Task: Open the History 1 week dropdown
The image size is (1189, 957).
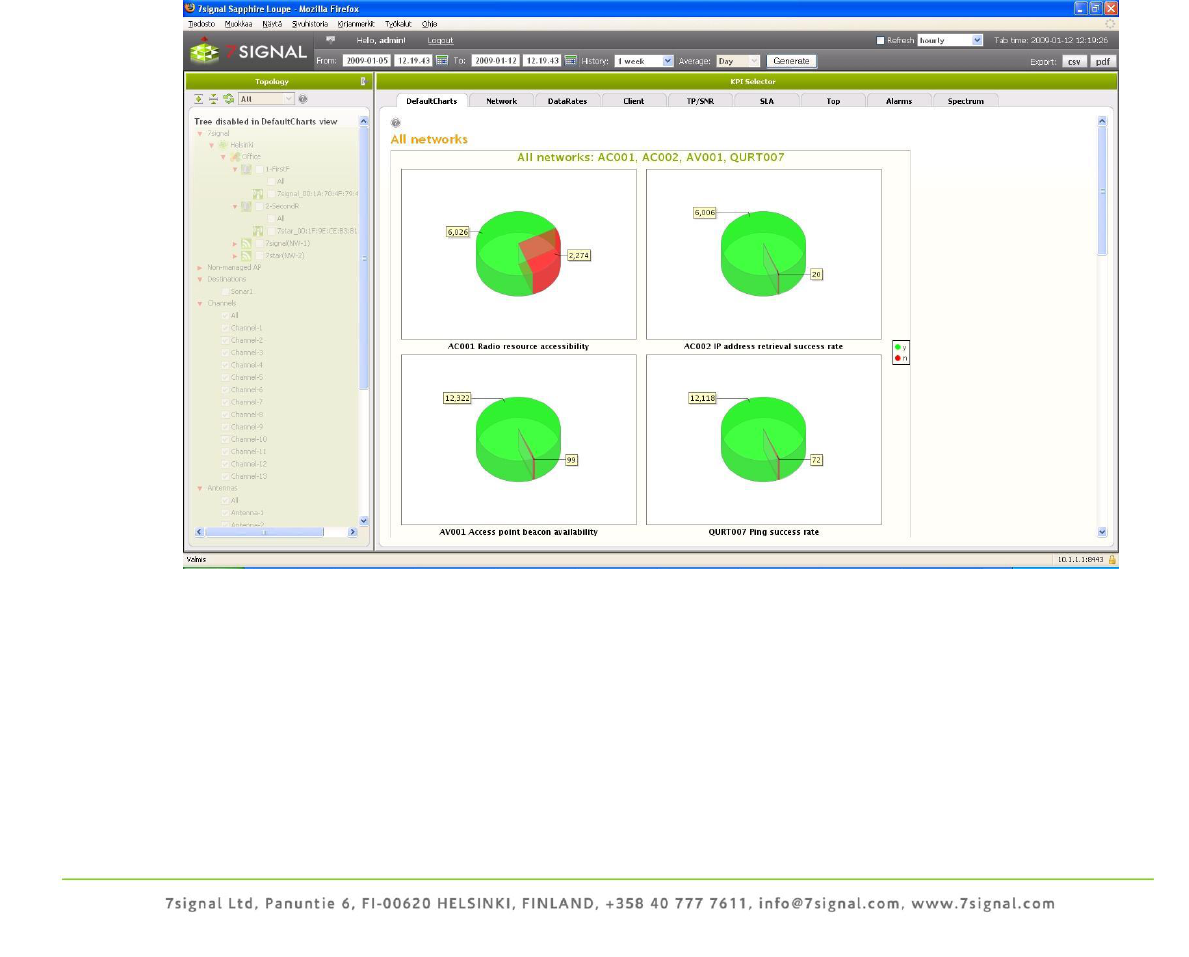Action: point(644,61)
